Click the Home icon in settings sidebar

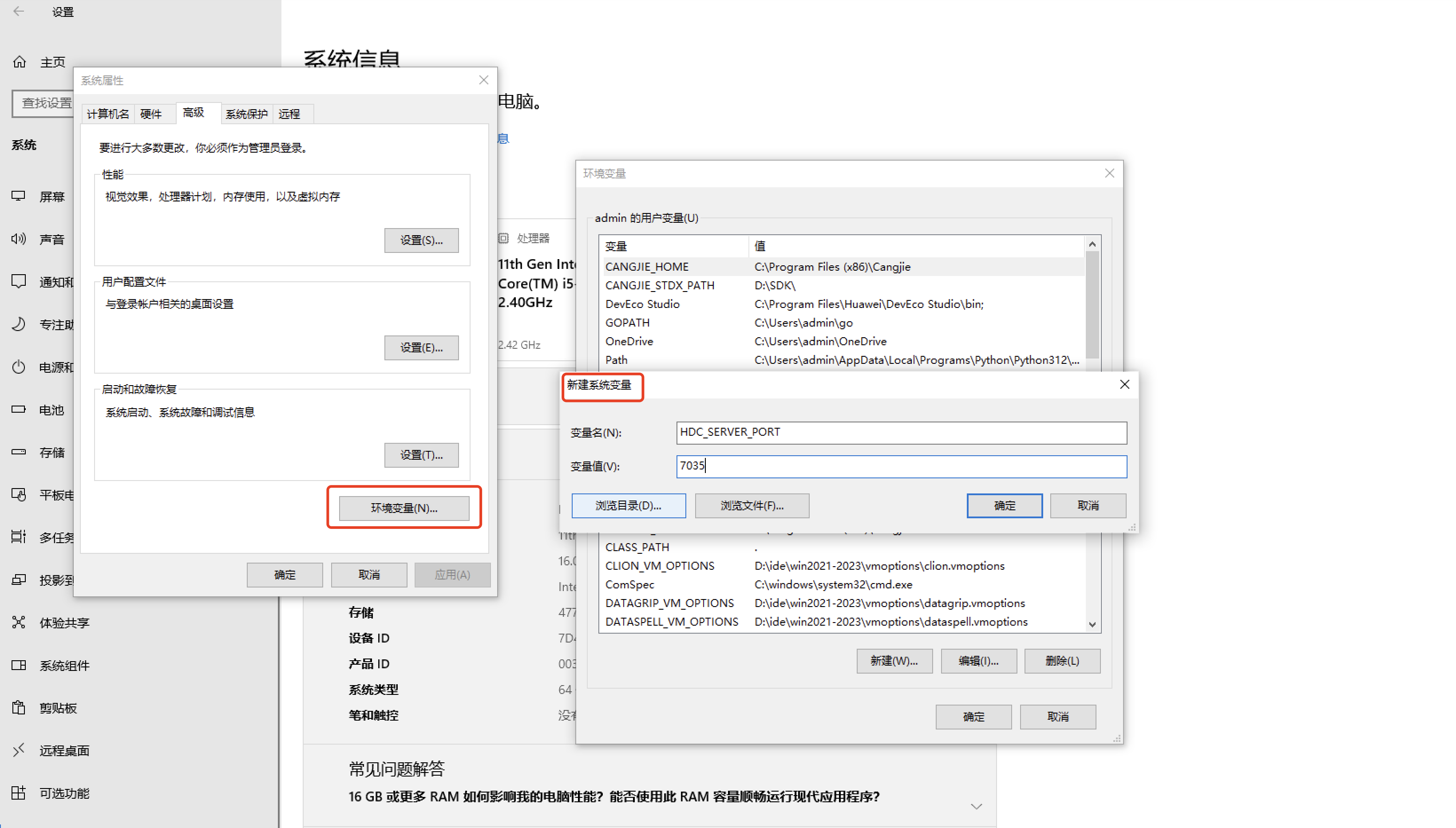(x=20, y=61)
